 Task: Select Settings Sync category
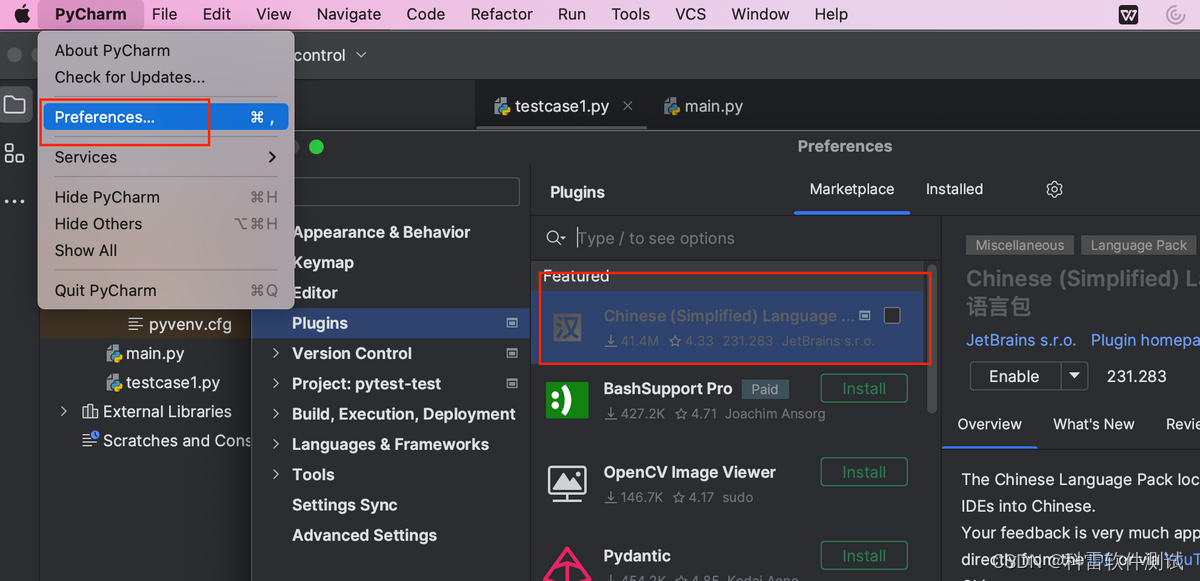pyautogui.click(x=345, y=505)
